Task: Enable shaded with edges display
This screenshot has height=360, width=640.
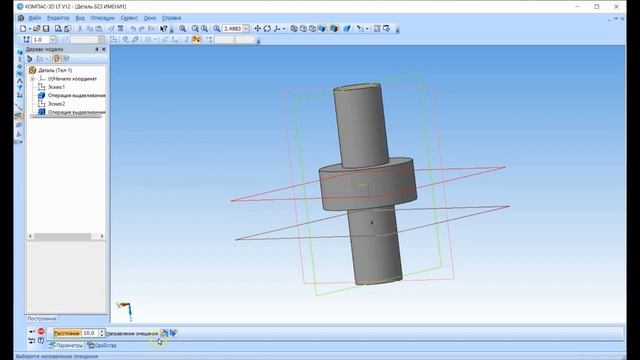Action: pyautogui.click(x=334, y=29)
